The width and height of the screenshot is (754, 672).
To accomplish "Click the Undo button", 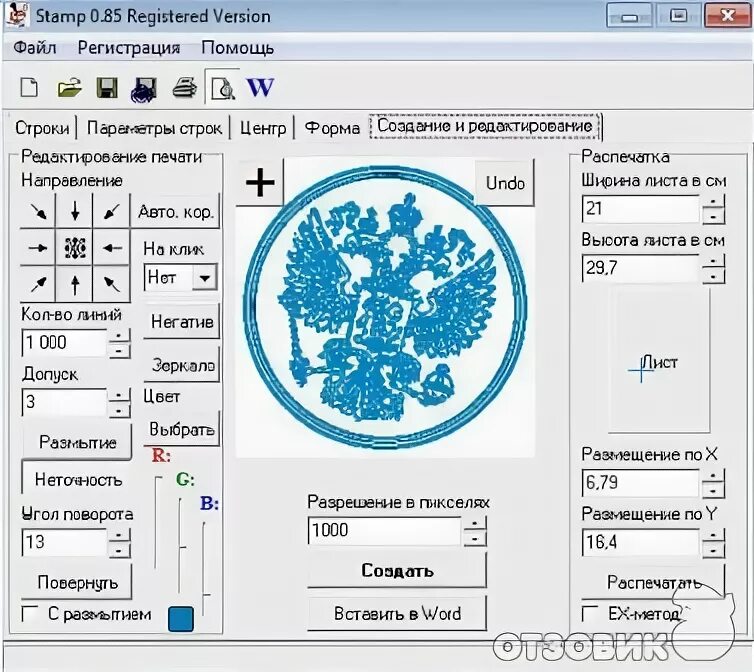I will (505, 183).
